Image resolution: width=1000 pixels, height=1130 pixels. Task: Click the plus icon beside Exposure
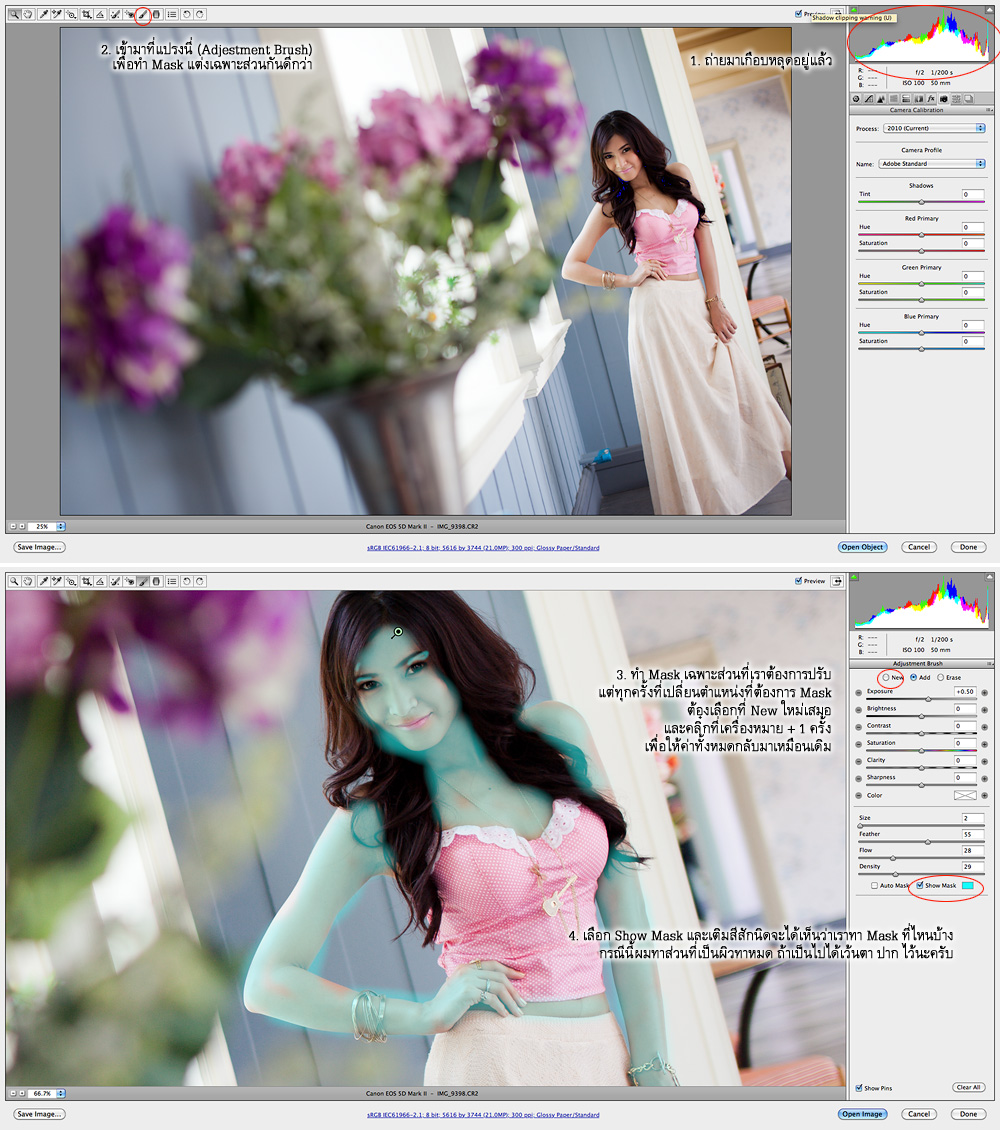(984, 692)
